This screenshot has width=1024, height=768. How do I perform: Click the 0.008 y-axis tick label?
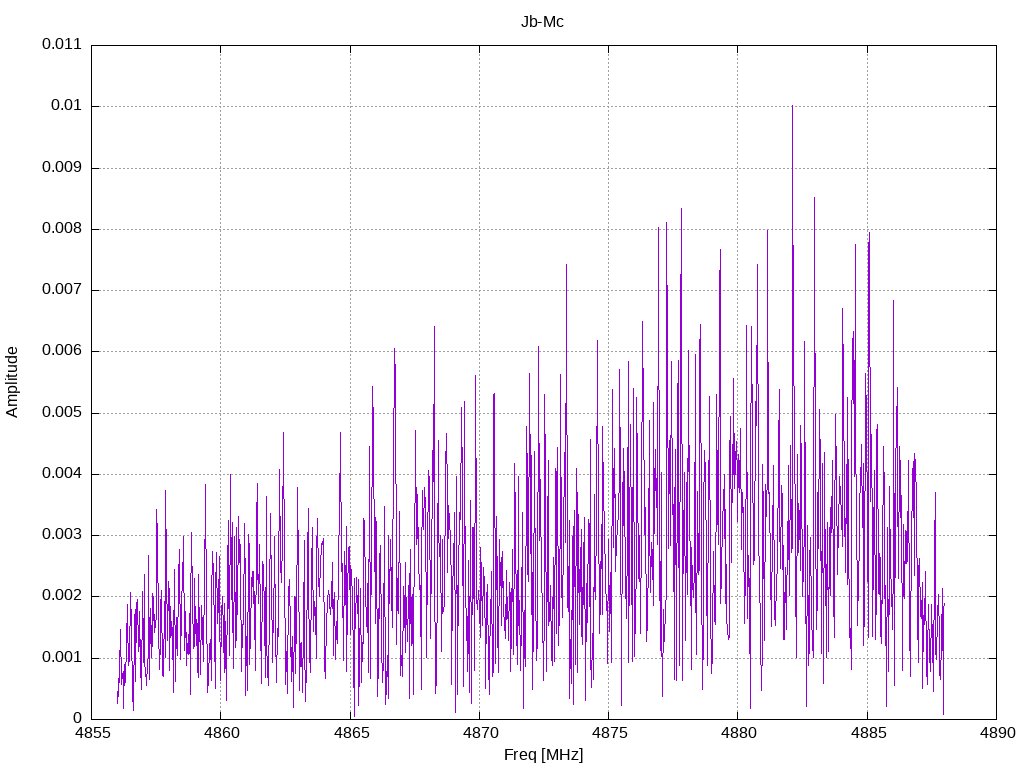pyautogui.click(x=61, y=229)
